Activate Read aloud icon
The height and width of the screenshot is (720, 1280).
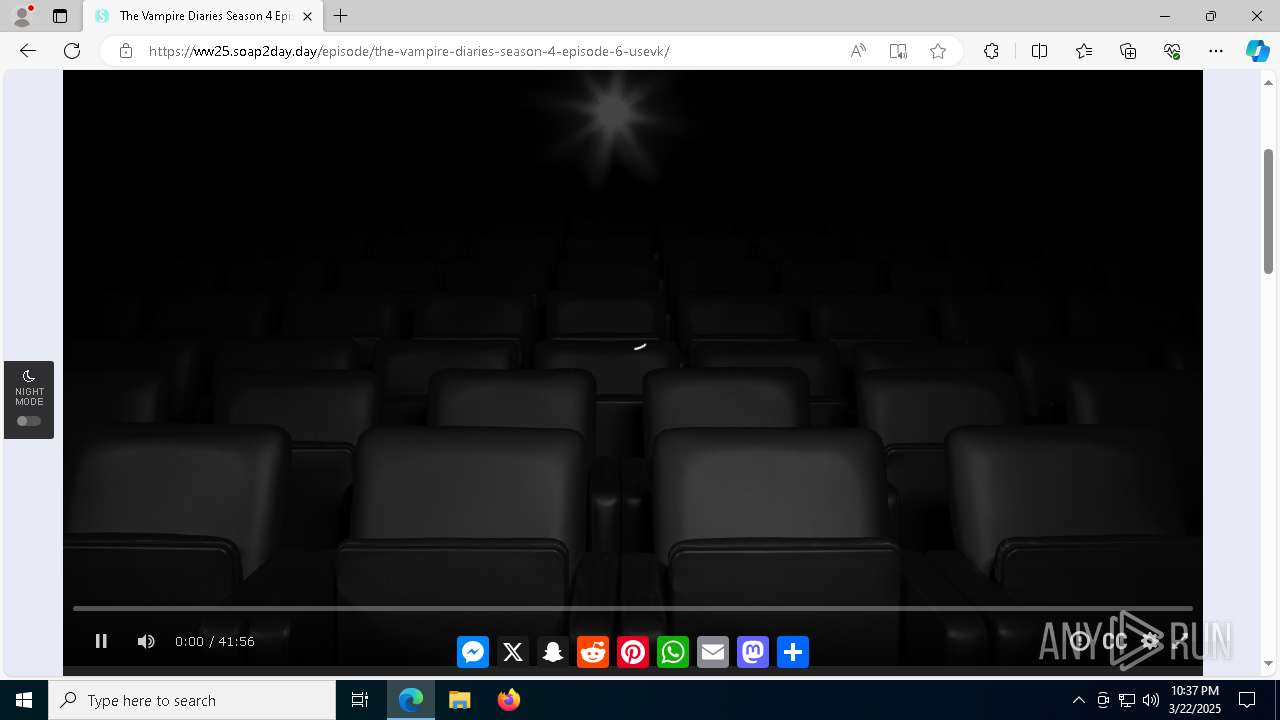858,51
